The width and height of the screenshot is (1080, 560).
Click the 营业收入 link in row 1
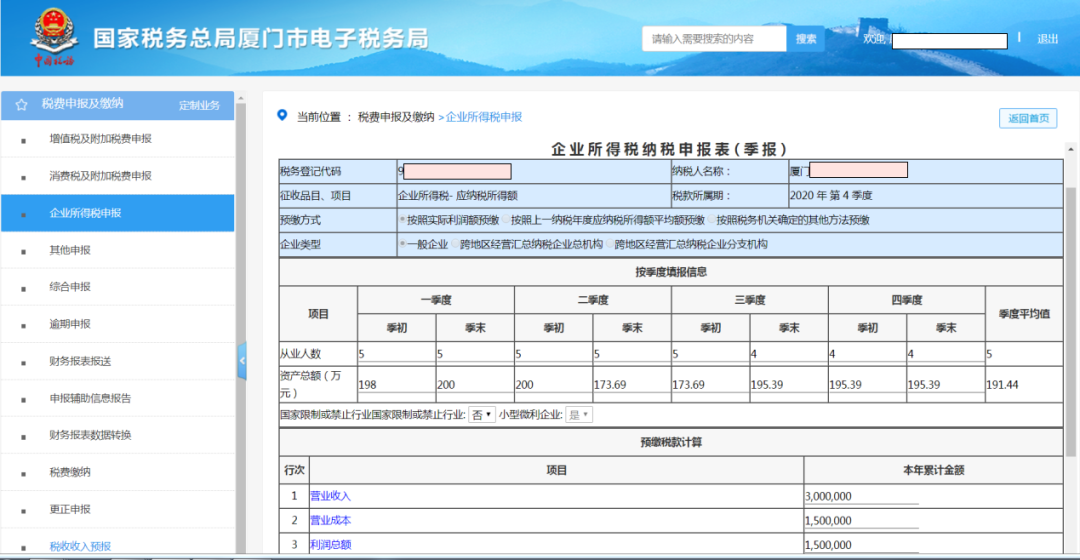point(330,496)
